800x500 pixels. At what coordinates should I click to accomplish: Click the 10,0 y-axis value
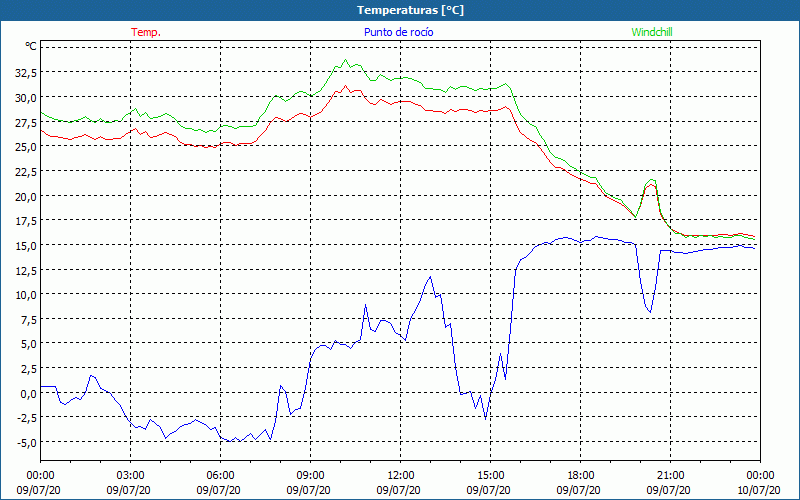[x=26, y=295]
